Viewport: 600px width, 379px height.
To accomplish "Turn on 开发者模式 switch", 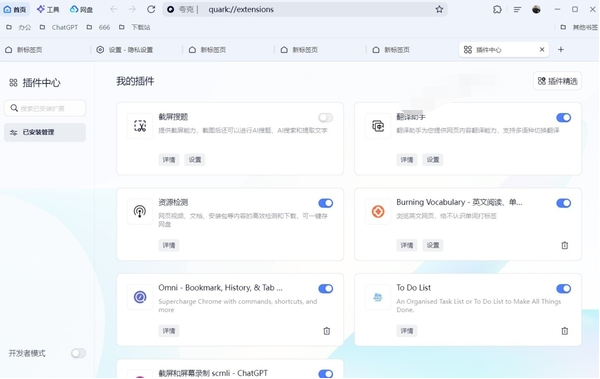I will [x=78, y=353].
